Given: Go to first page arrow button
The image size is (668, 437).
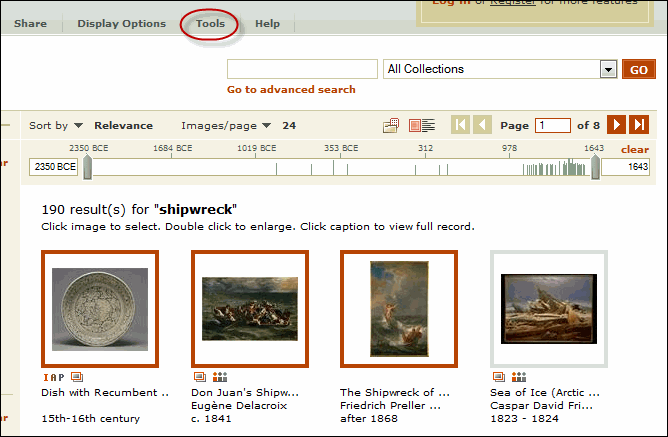Looking at the screenshot, I should pyautogui.click(x=460, y=125).
